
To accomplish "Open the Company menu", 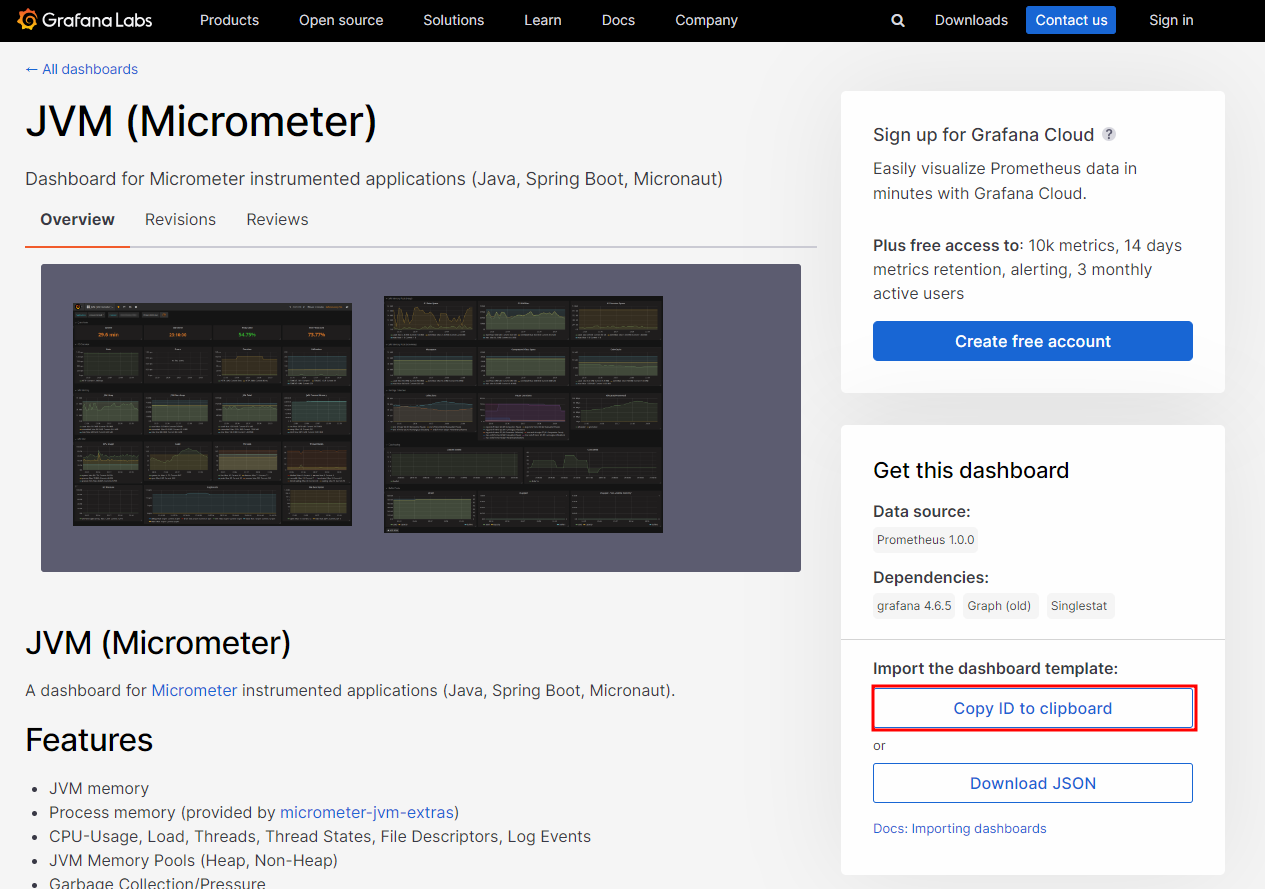I will [706, 20].
